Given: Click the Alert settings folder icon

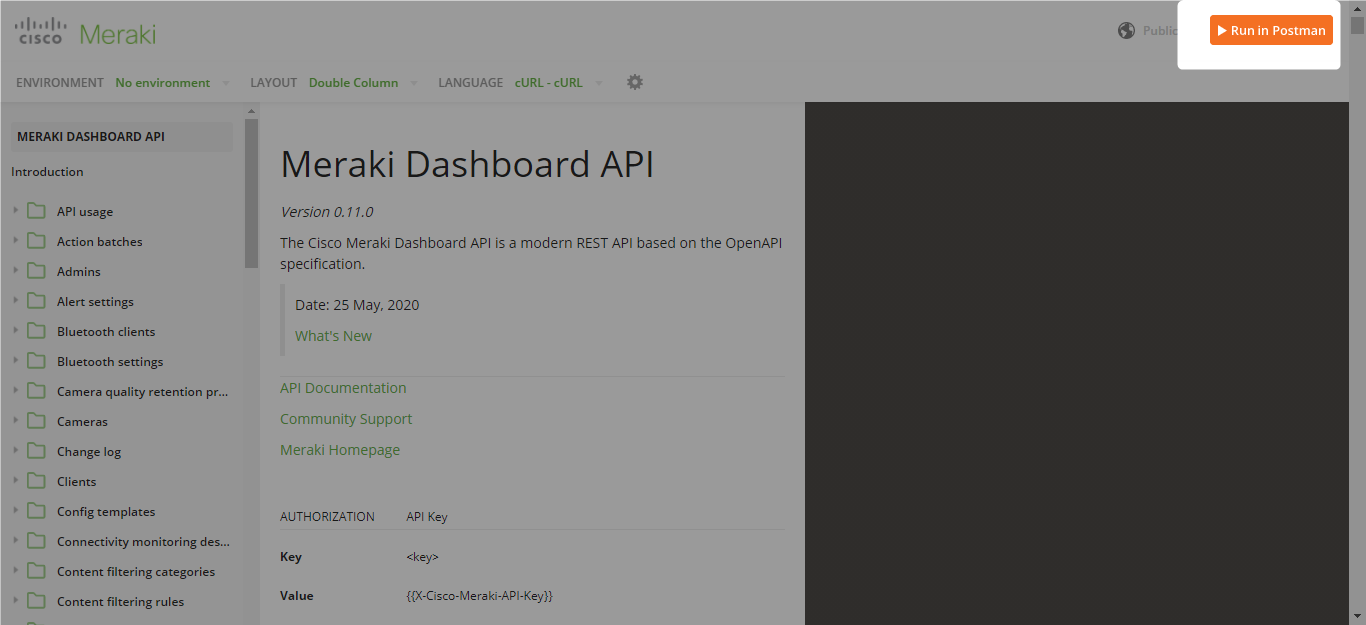Looking at the screenshot, I should [x=37, y=301].
